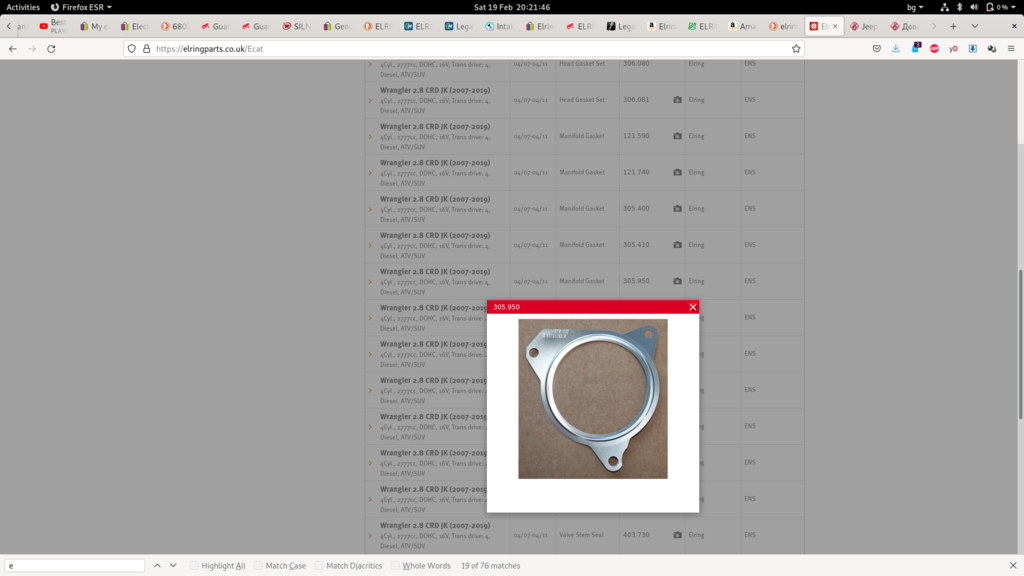Viewport: 1024px width, 576px height.
Task: Open the clock and calendar panel
Action: coord(512,7)
